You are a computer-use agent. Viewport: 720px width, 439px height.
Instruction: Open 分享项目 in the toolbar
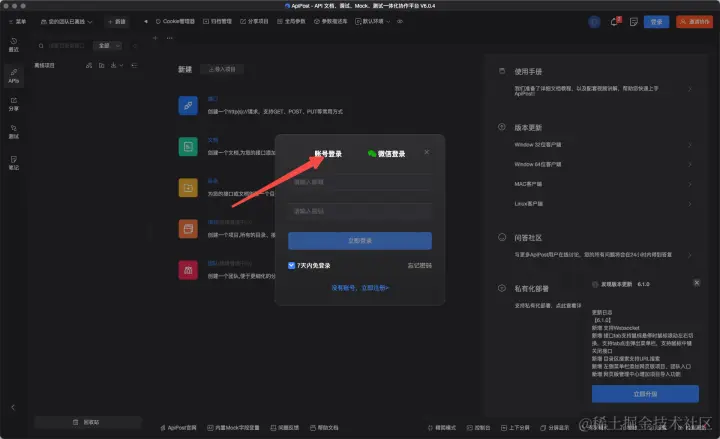point(254,22)
